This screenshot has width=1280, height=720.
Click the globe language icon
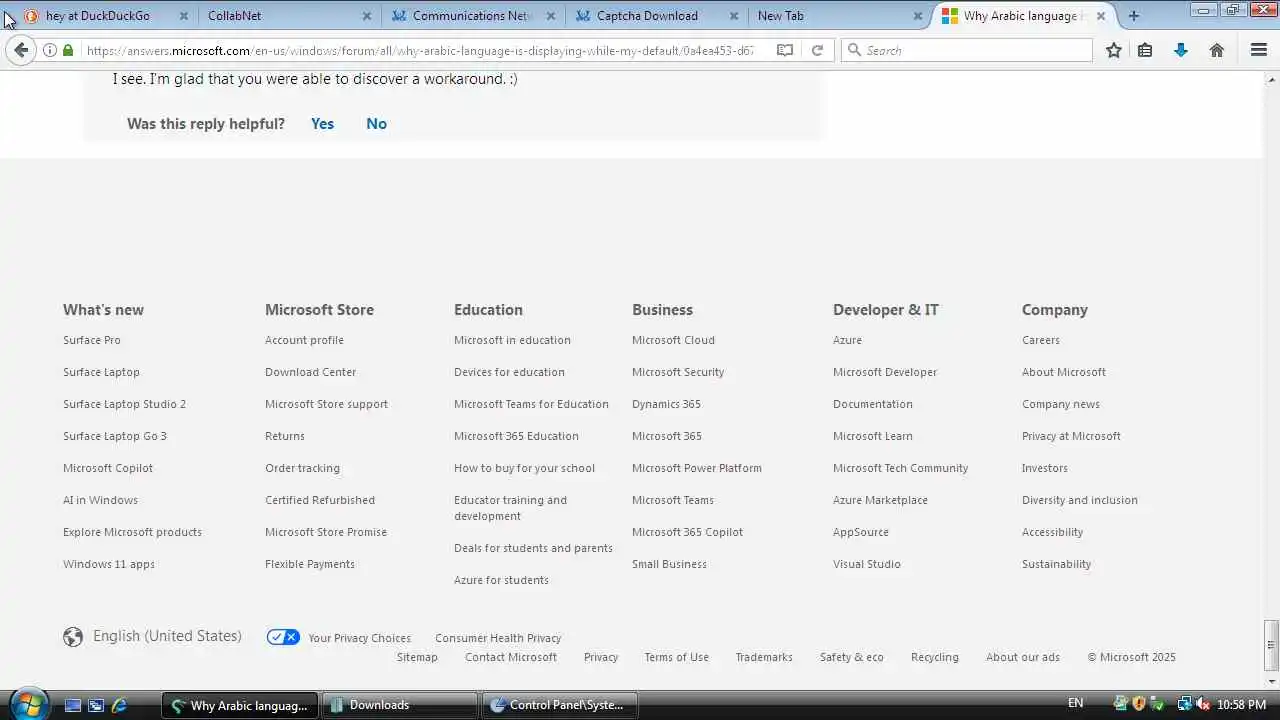point(73,637)
